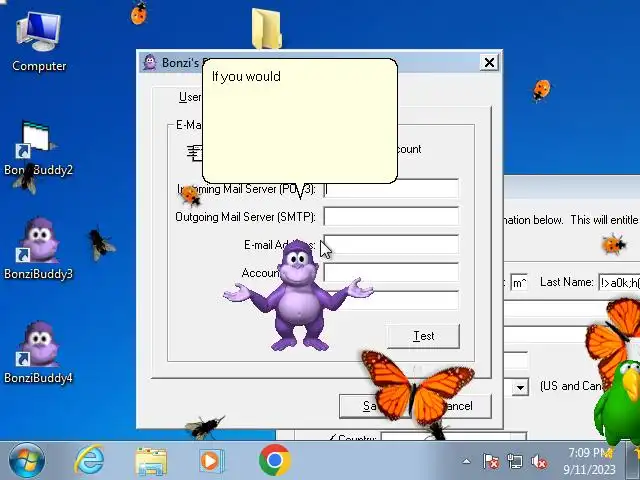Viewport: 640px width, 480px height.
Task: Click the E-mail Address input field
Action: 391,244
